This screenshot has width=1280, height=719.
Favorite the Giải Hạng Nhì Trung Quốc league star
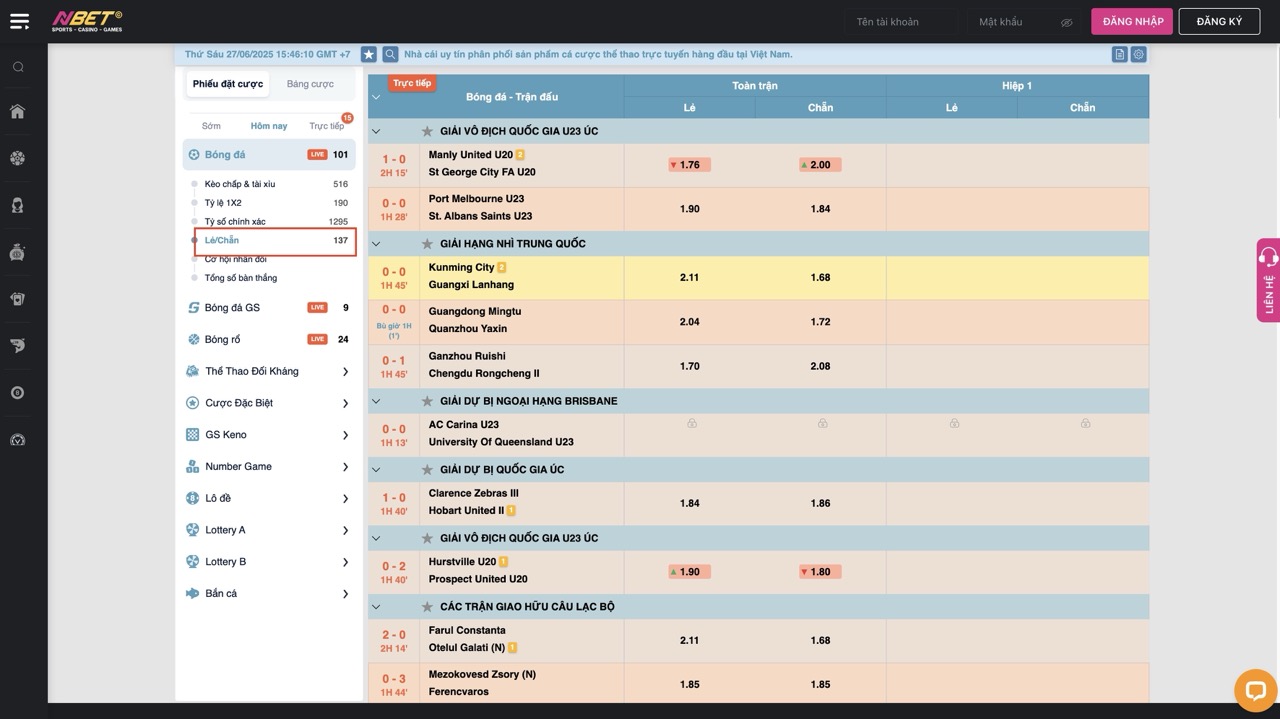point(427,244)
